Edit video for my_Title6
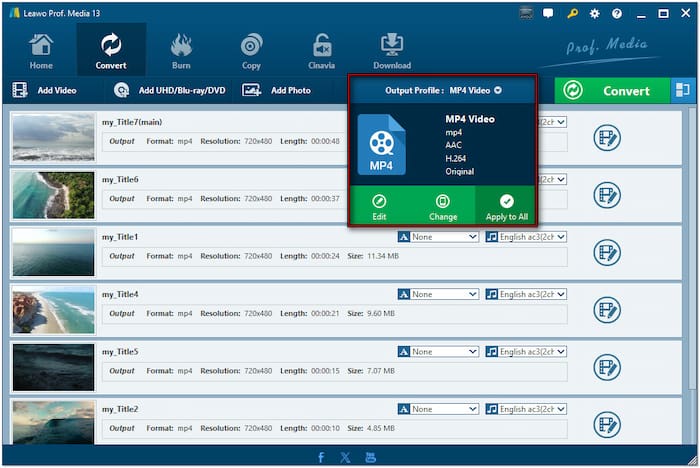This screenshot has width=700, height=468. point(607,195)
